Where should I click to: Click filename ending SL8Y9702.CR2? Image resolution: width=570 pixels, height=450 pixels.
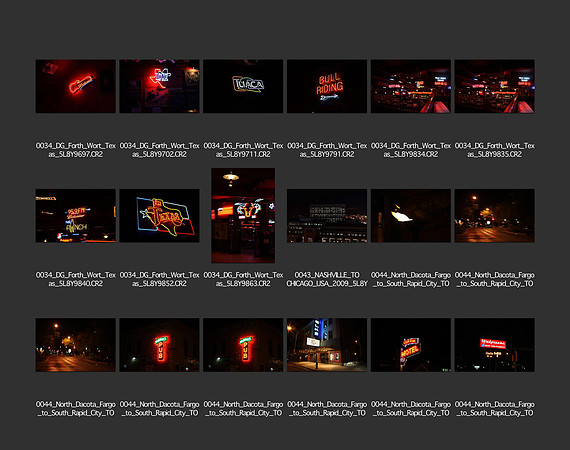(159, 150)
